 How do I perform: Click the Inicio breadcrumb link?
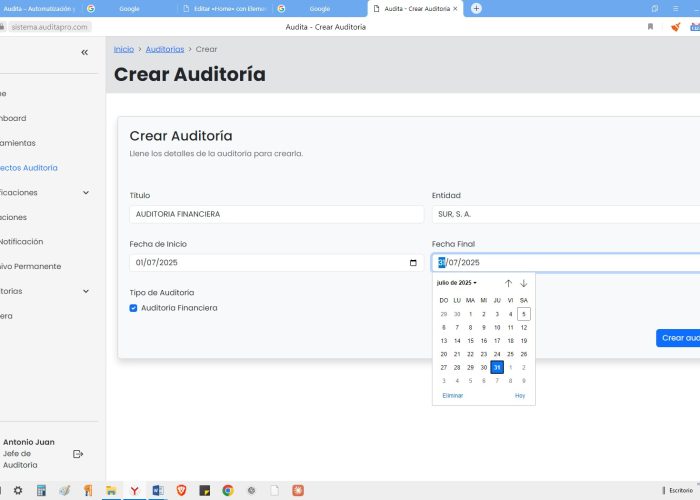124,49
